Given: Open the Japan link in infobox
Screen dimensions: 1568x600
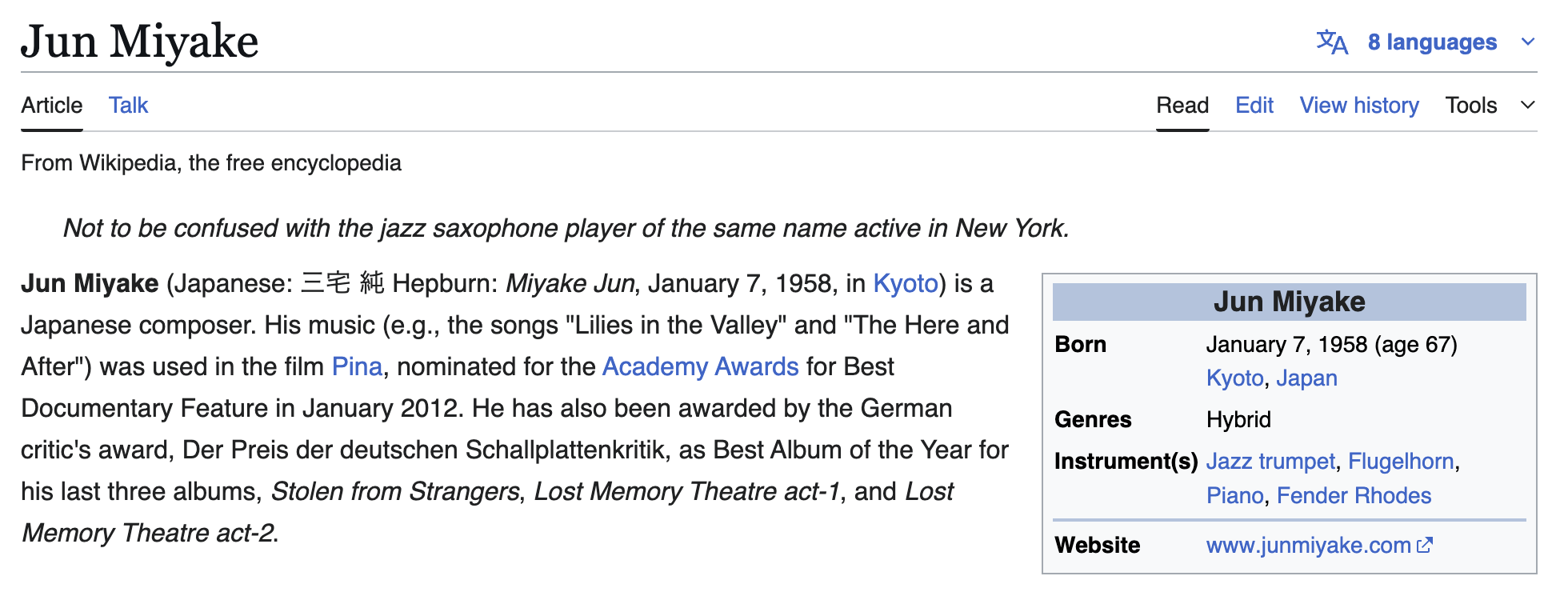Looking at the screenshot, I should tap(1306, 378).
